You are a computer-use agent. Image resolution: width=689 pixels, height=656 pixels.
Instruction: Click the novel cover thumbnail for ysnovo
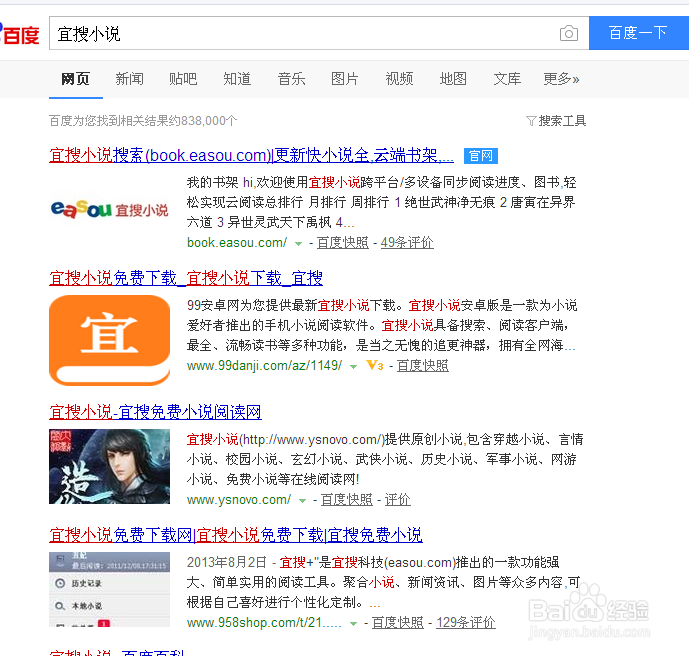(109, 467)
